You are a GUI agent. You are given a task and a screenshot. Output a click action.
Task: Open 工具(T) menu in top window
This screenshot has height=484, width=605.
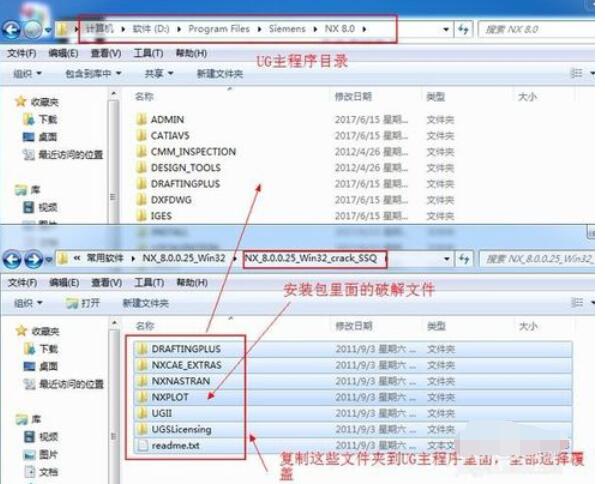[148, 53]
